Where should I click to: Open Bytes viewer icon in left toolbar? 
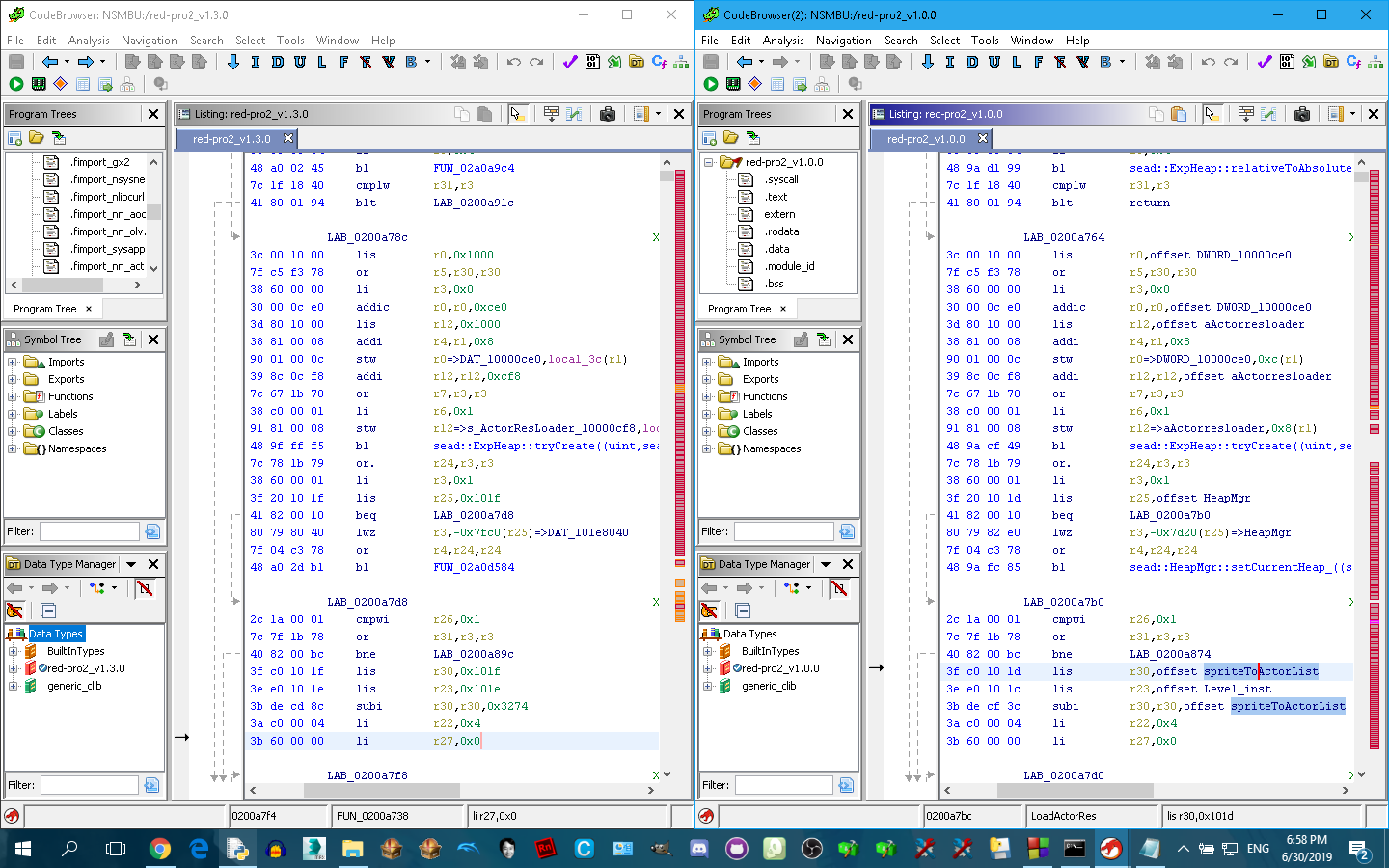pos(592,62)
